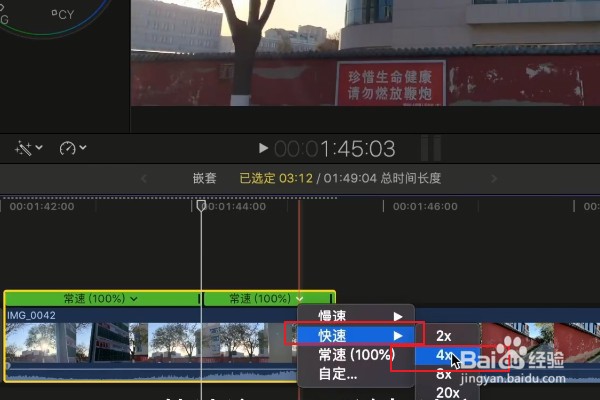Open the 快速 submenu

(356, 336)
